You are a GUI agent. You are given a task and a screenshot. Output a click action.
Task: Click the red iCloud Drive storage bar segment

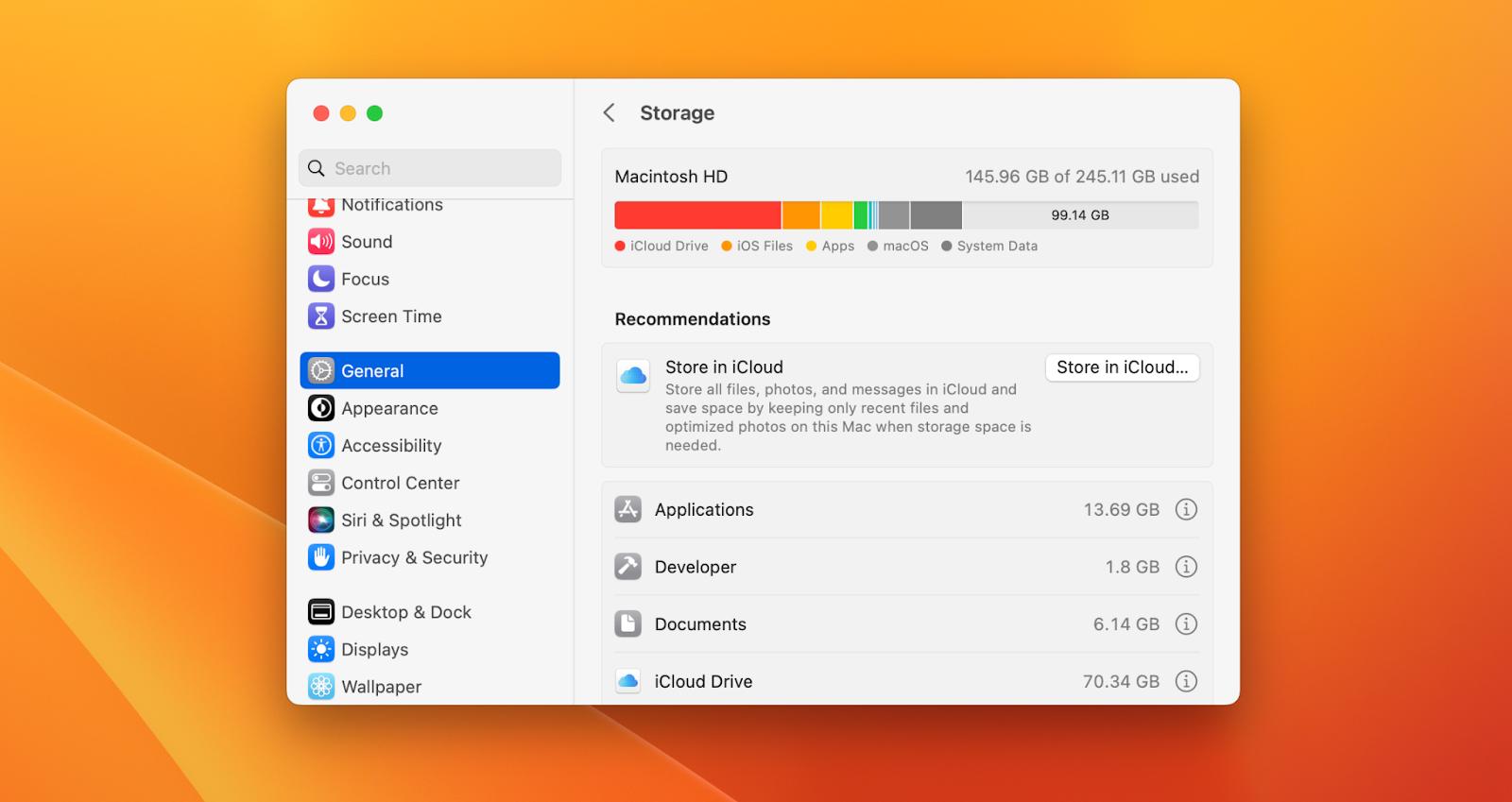(x=697, y=215)
